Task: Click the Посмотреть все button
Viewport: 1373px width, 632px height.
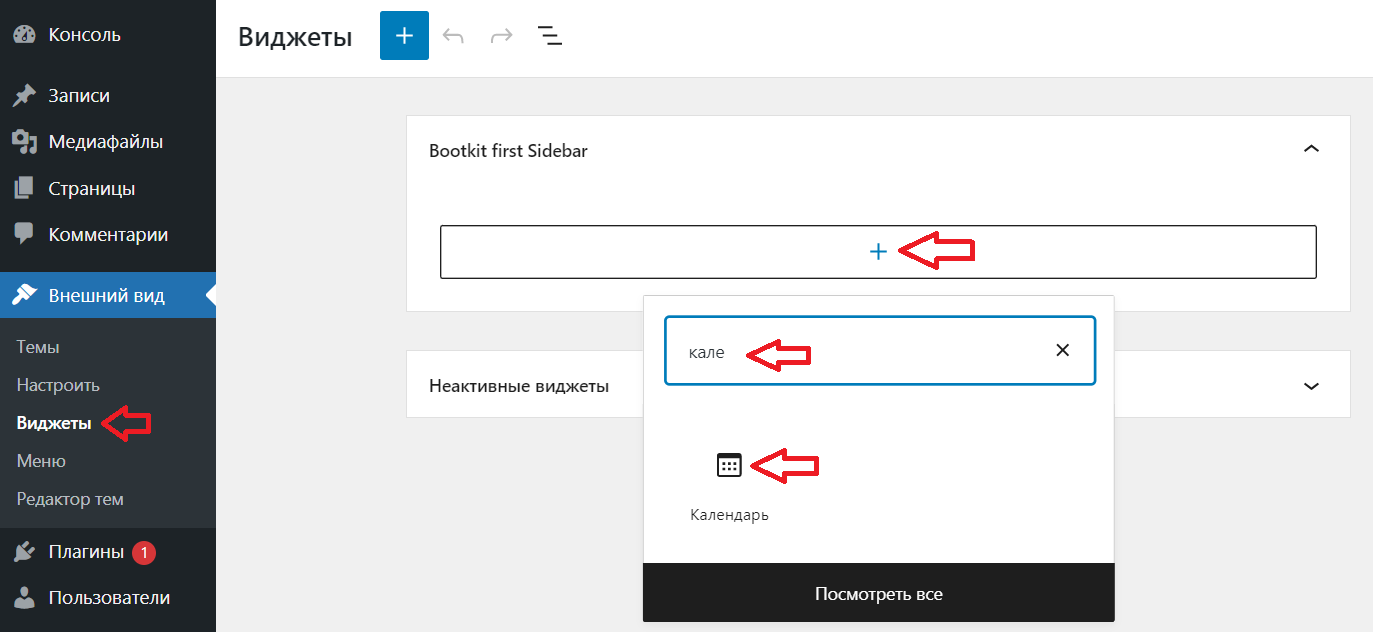Action: 878,593
